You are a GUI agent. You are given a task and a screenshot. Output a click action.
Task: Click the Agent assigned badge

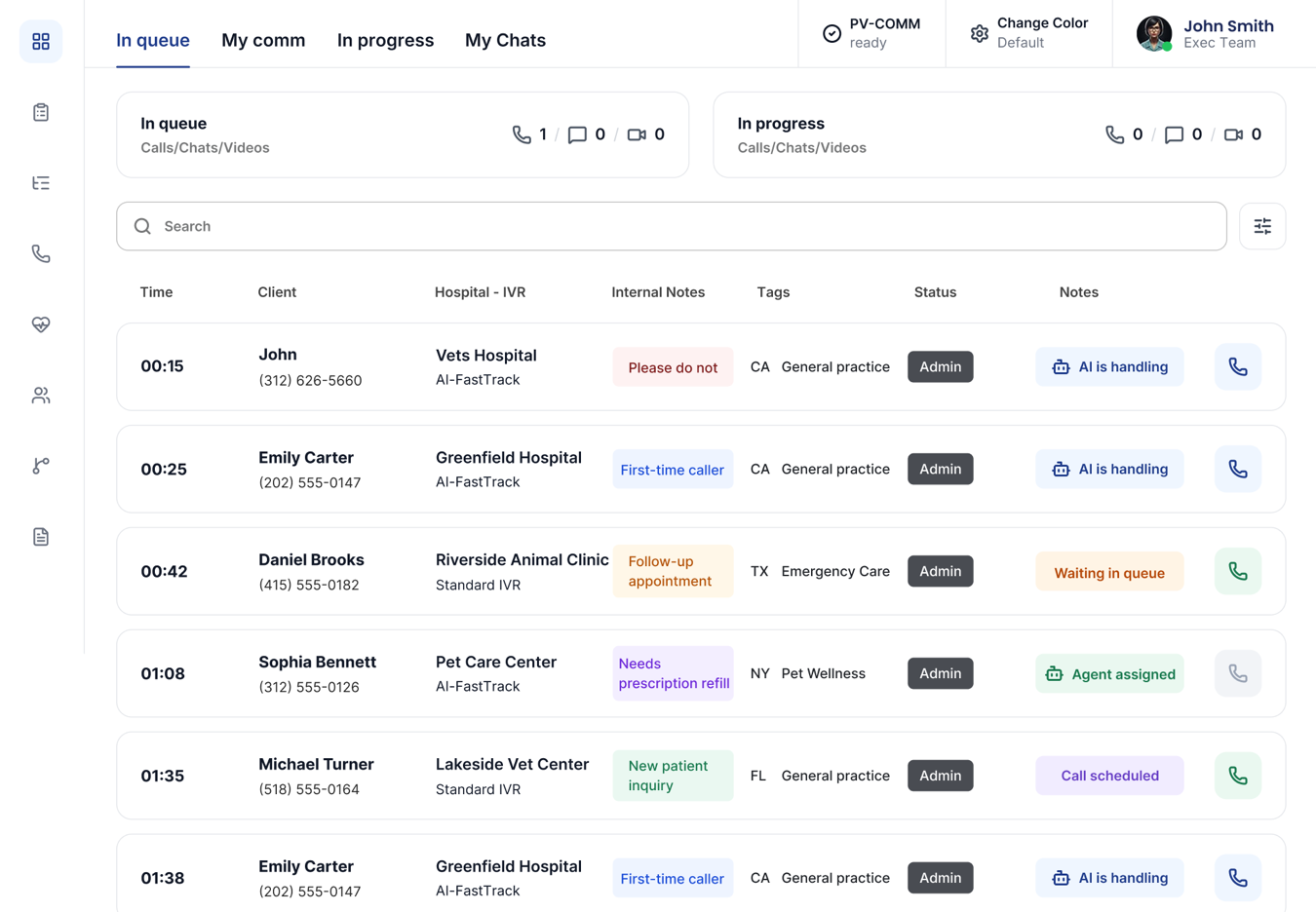(x=1109, y=673)
